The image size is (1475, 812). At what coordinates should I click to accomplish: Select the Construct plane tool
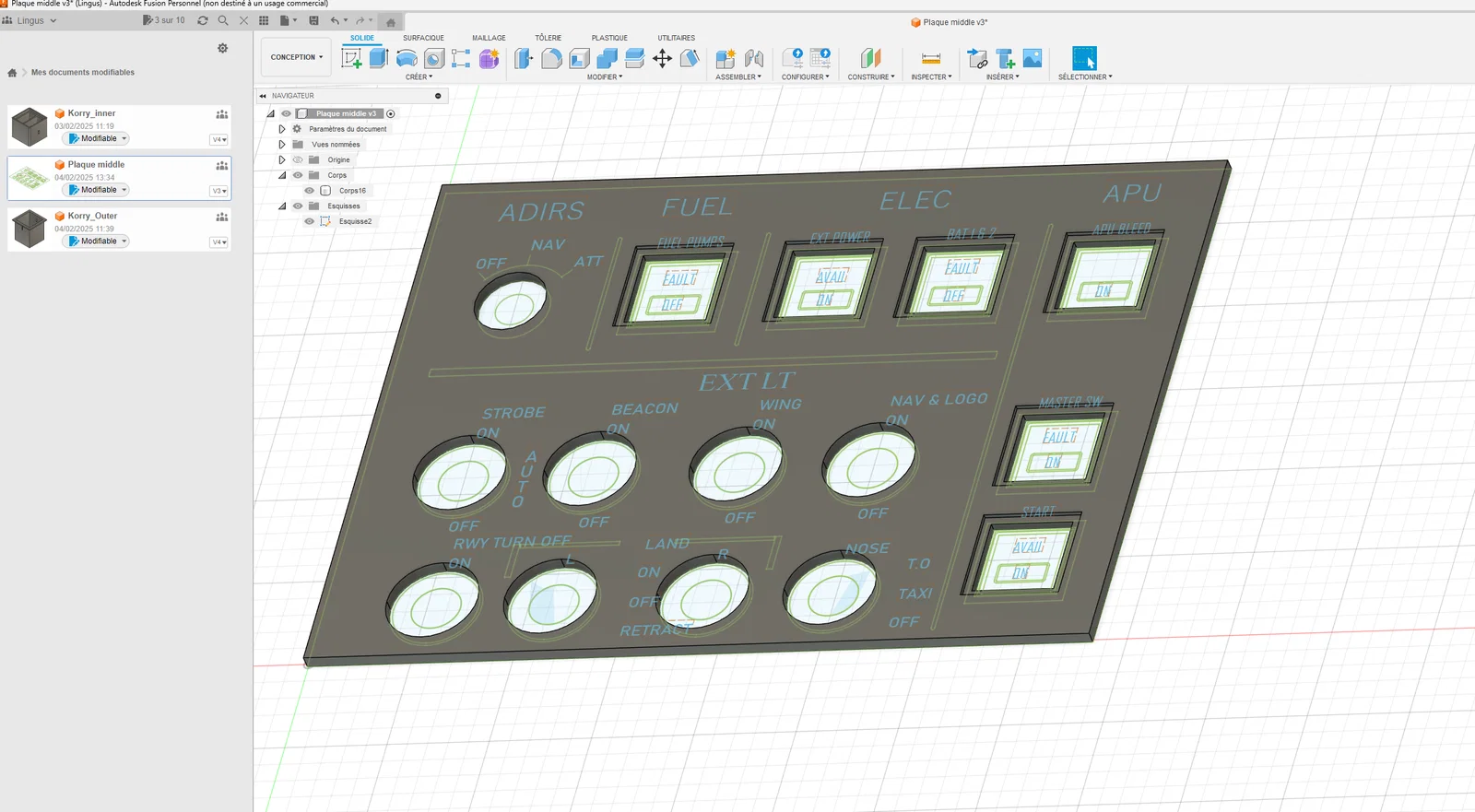pos(871,59)
